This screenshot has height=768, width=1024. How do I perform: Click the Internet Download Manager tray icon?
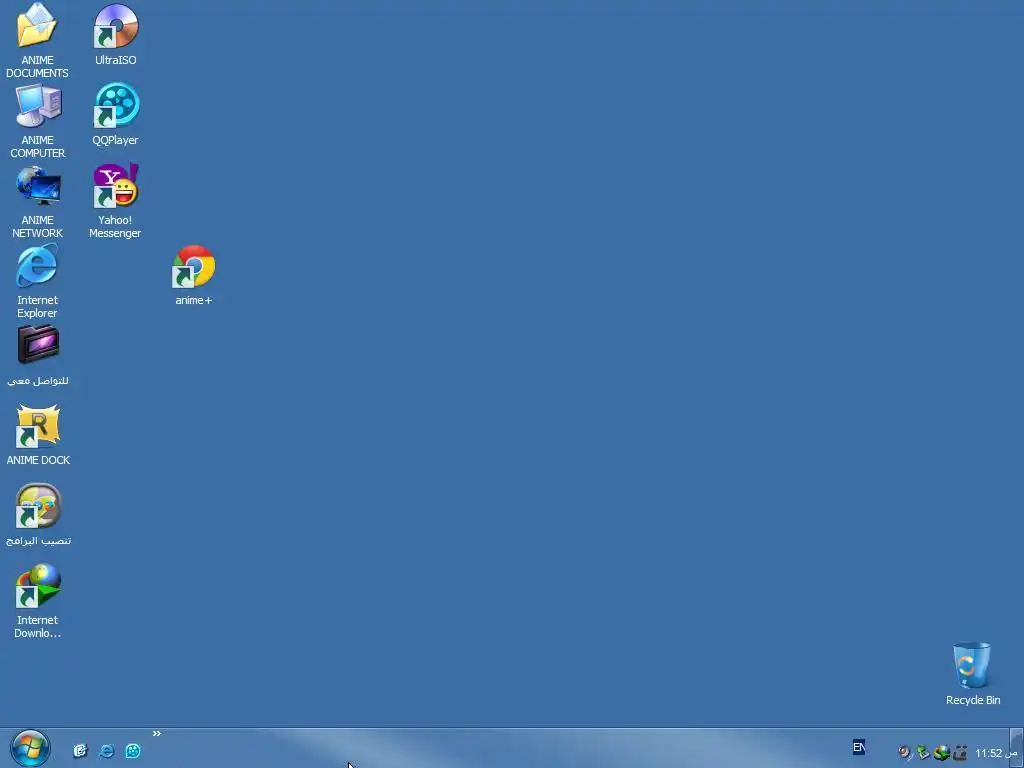click(941, 752)
